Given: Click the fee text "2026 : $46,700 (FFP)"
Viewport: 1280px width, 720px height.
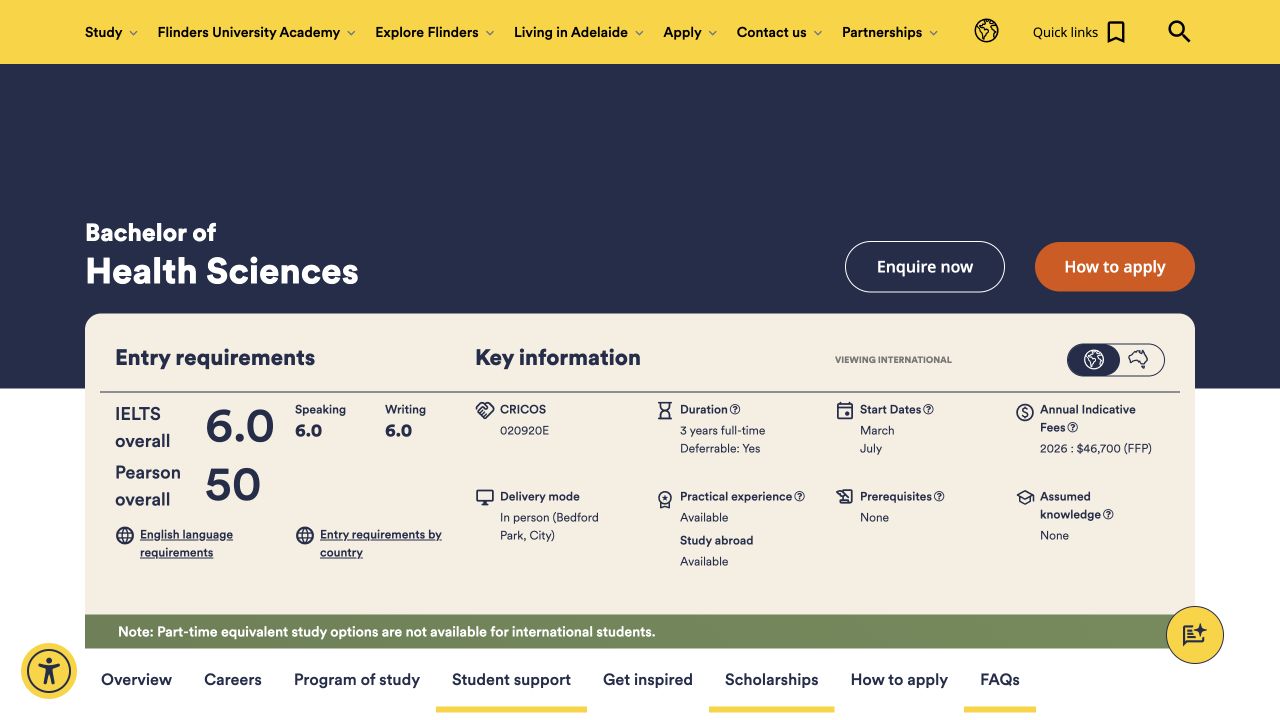Looking at the screenshot, I should click(1096, 449).
